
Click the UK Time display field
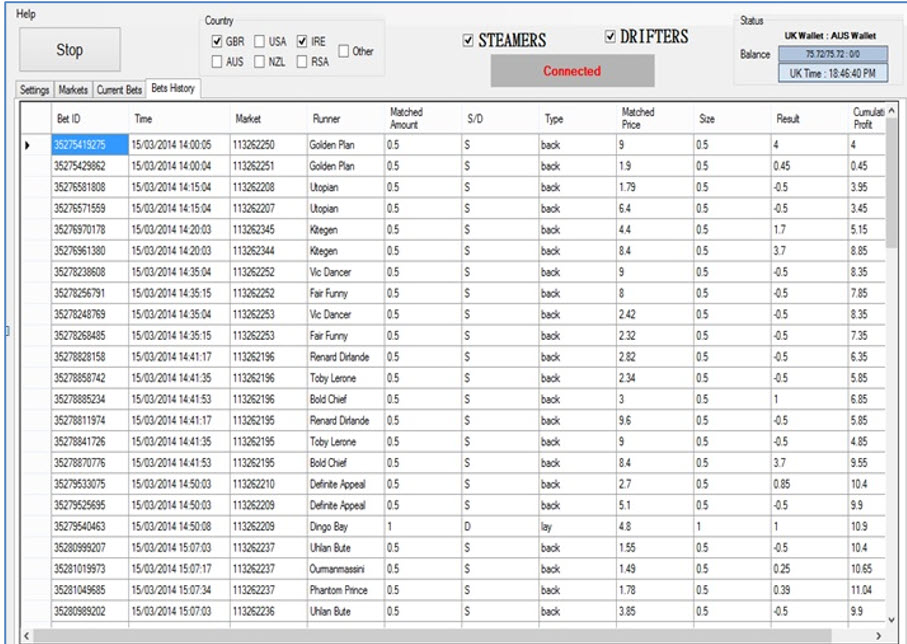(x=833, y=73)
